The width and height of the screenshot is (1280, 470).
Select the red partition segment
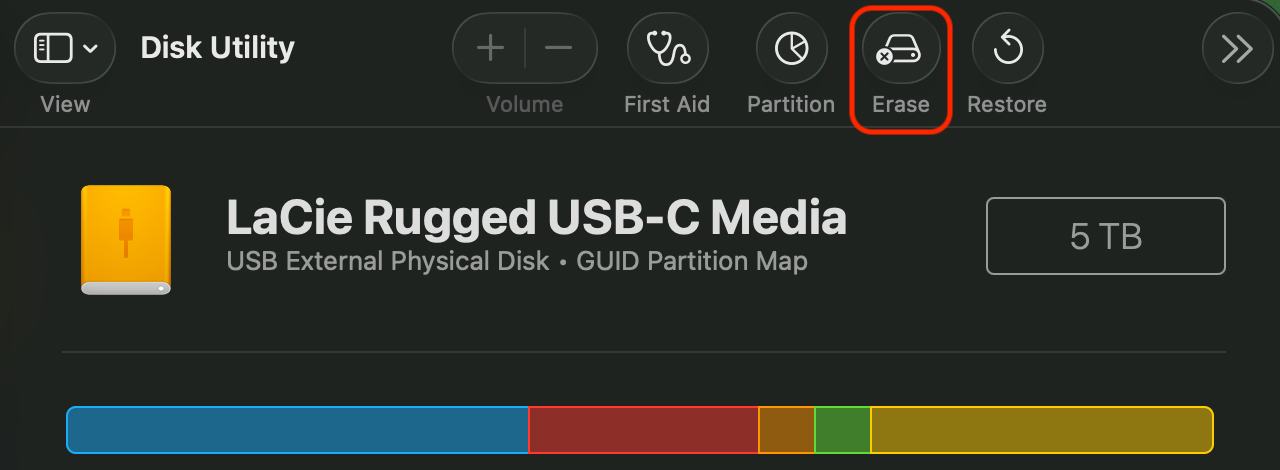643,430
